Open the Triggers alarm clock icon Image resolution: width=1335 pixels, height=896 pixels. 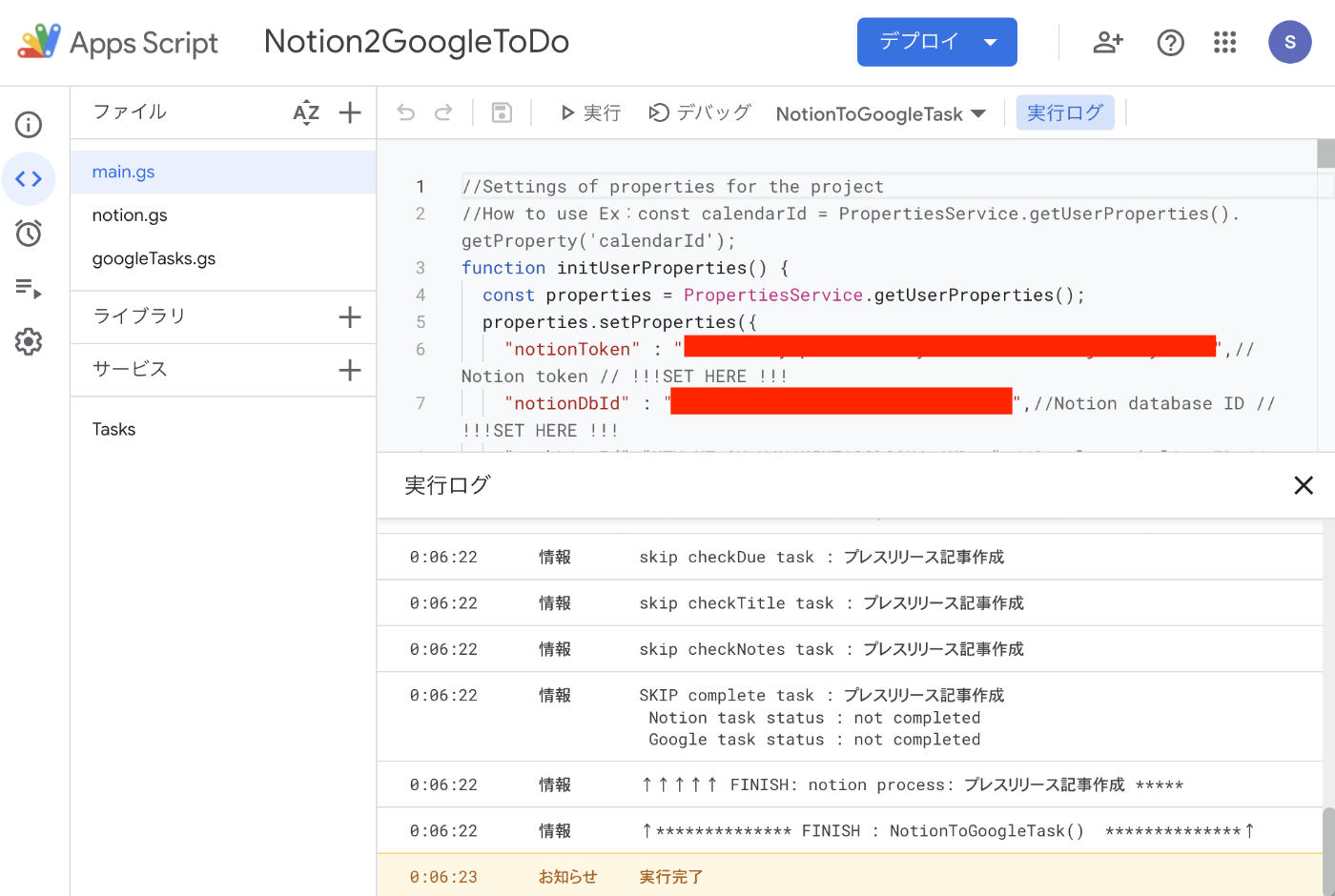coord(29,233)
